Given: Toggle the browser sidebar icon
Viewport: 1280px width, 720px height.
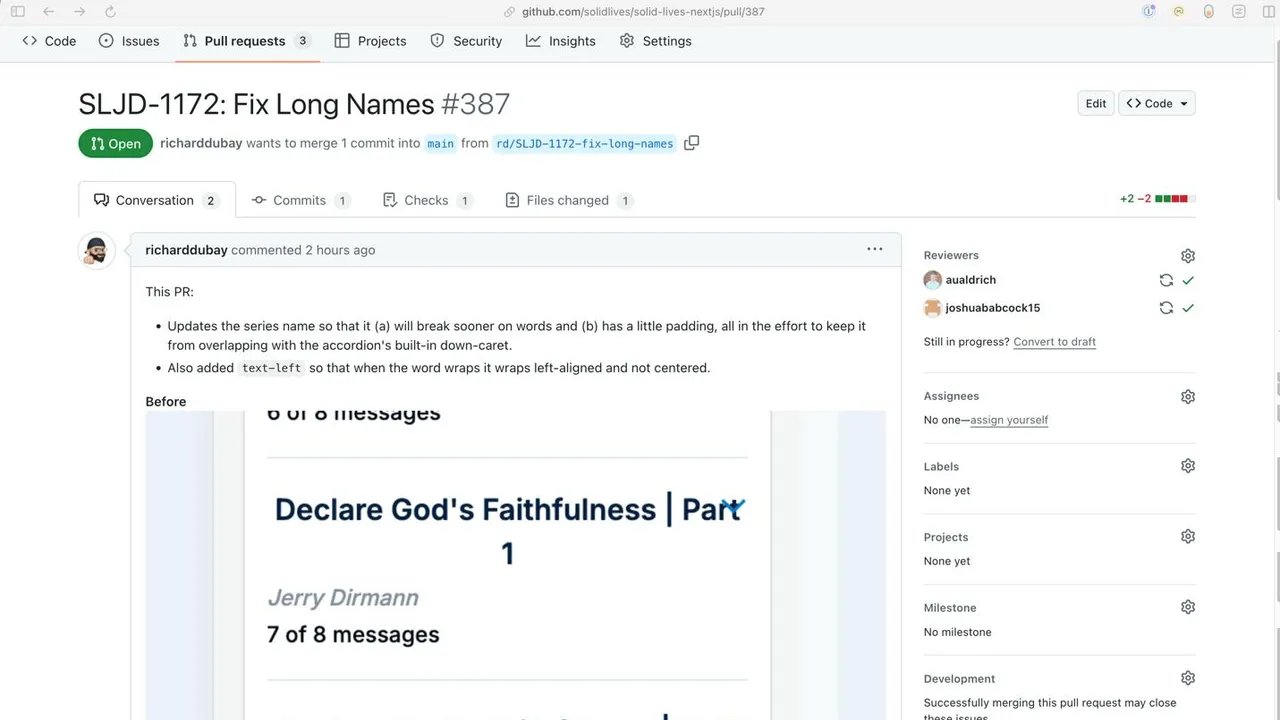Looking at the screenshot, I should tap(17, 12).
